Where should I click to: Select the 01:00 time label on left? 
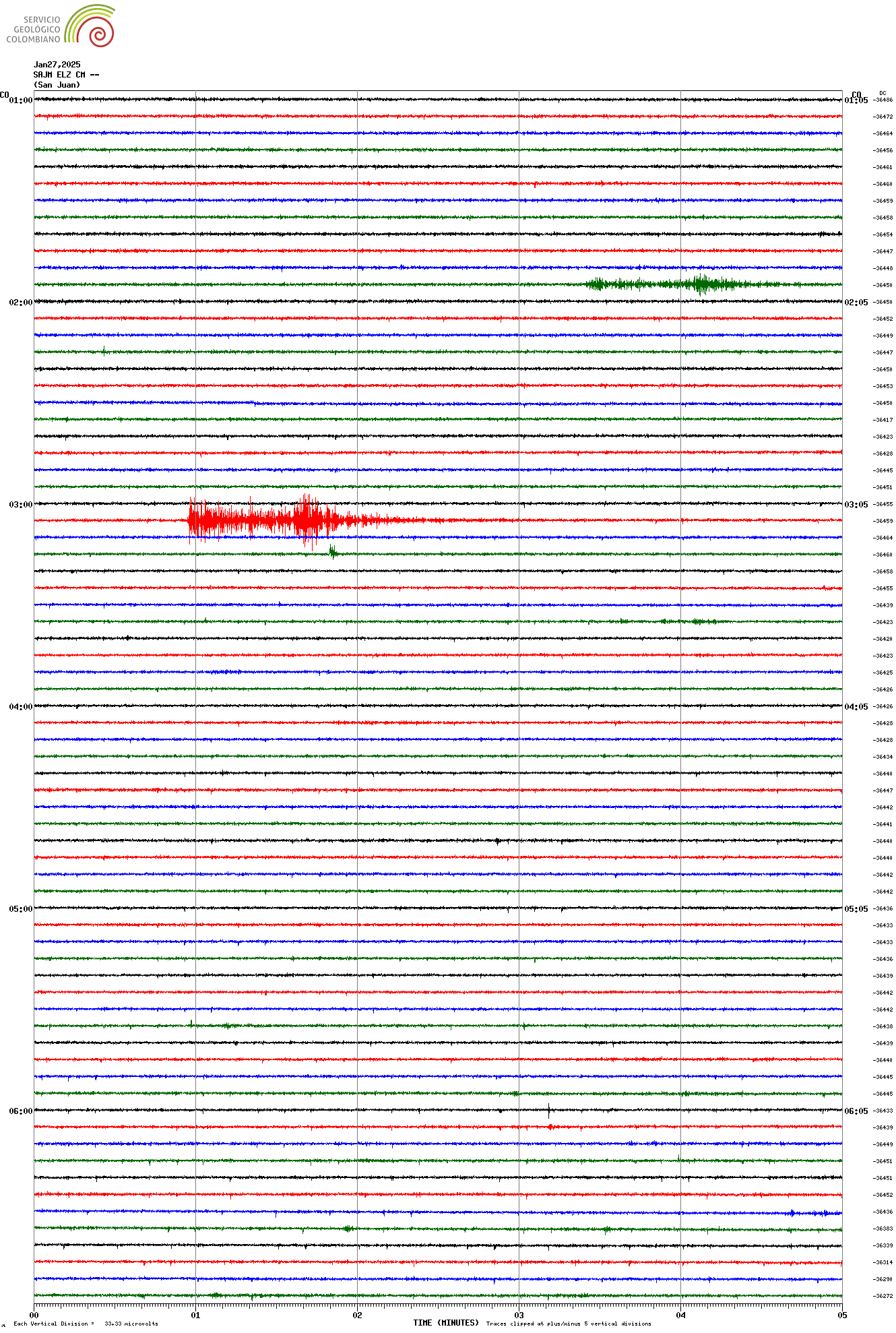20,100
